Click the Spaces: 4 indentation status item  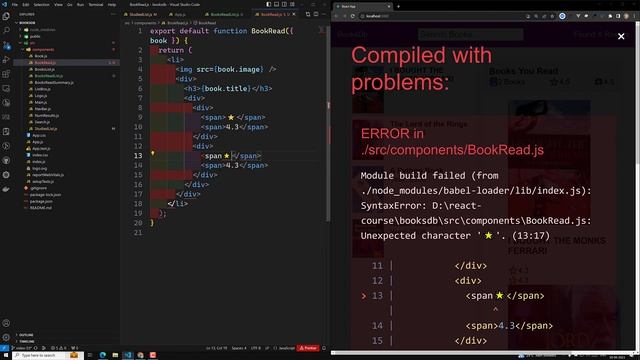click(239, 348)
